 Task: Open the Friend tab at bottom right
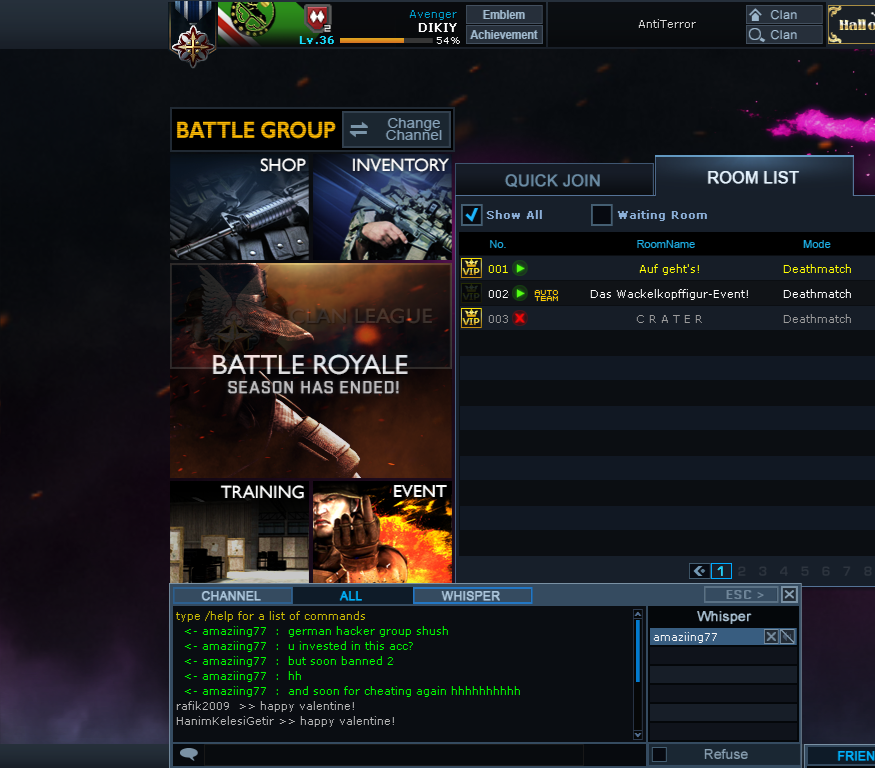point(842,756)
